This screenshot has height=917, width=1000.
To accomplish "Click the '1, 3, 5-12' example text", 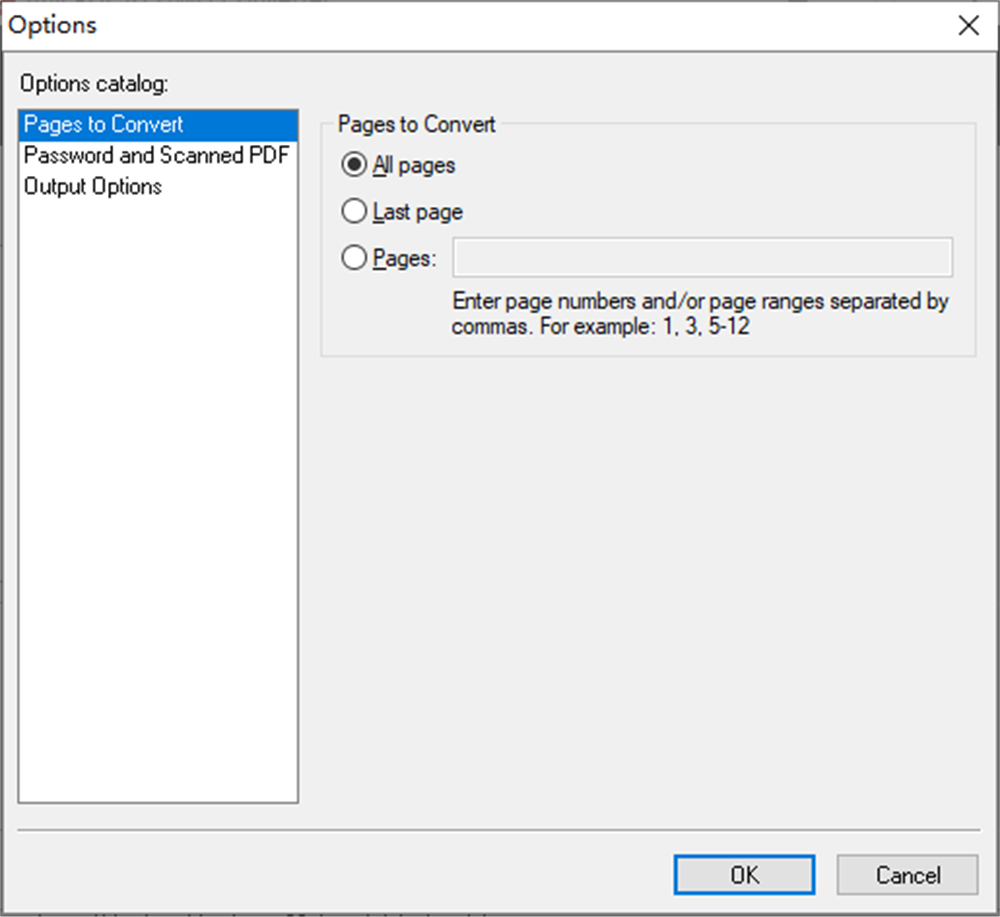I will coord(706,327).
